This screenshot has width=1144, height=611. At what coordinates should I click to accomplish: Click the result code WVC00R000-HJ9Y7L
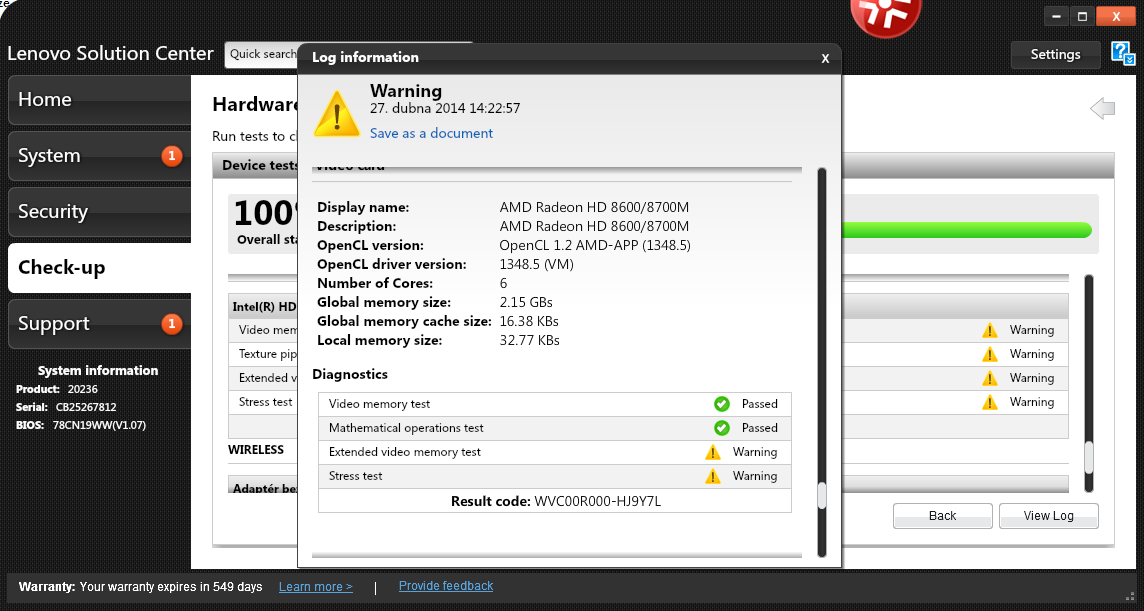point(598,502)
